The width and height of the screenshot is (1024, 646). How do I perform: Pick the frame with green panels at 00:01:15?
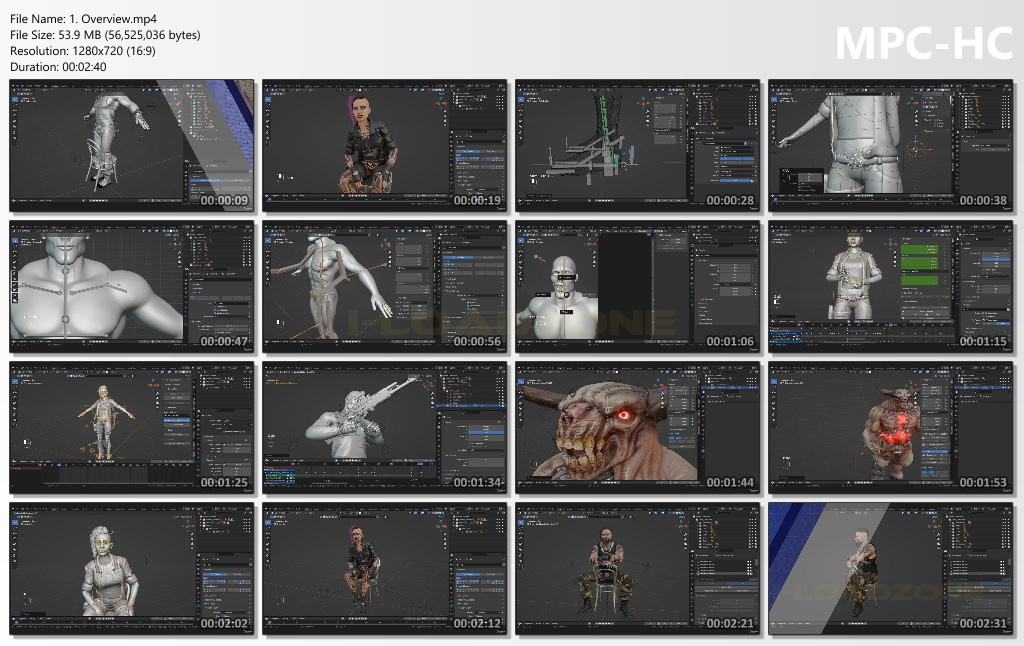890,287
